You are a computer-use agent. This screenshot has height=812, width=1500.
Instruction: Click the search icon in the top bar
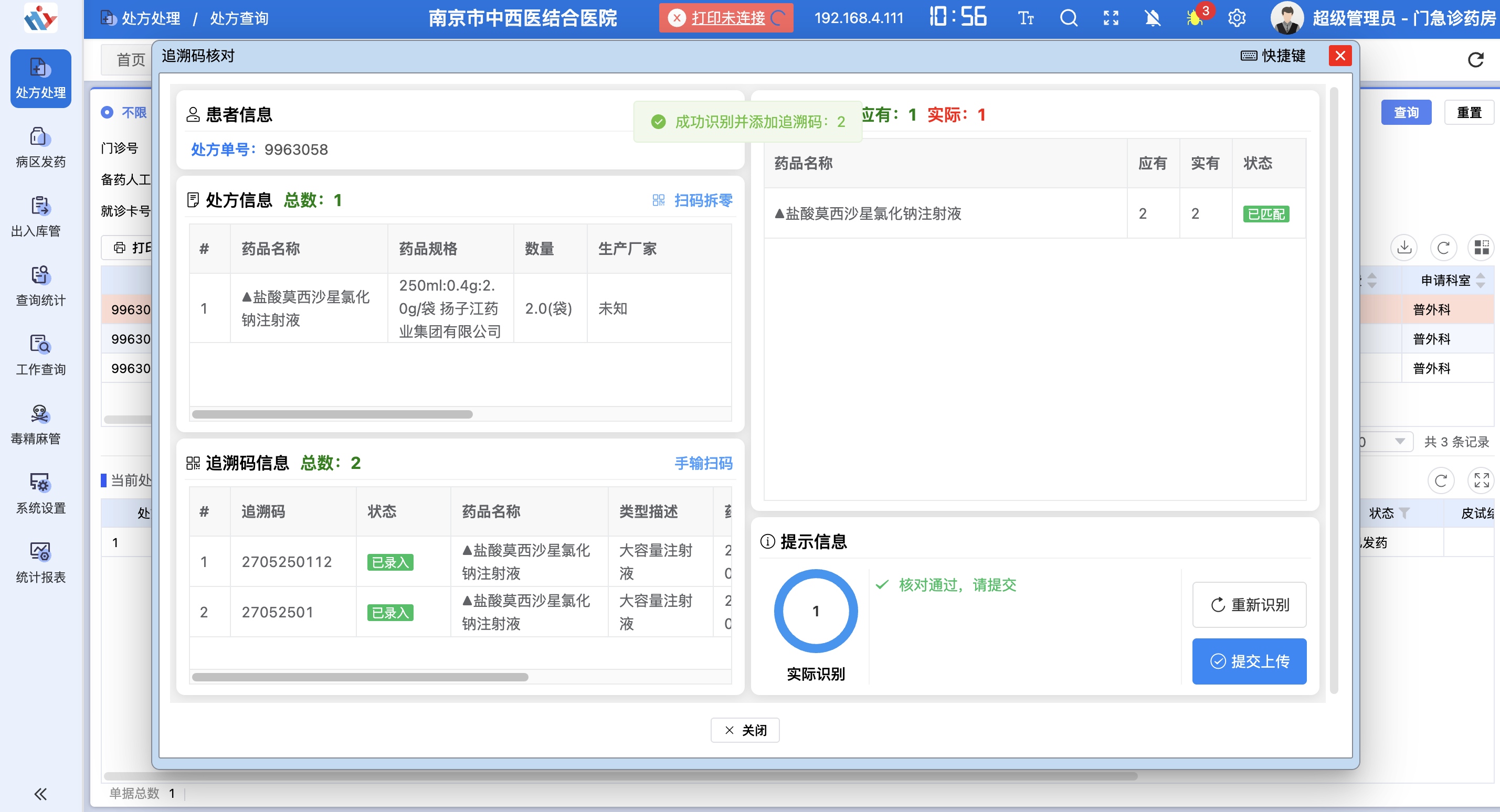(1069, 18)
